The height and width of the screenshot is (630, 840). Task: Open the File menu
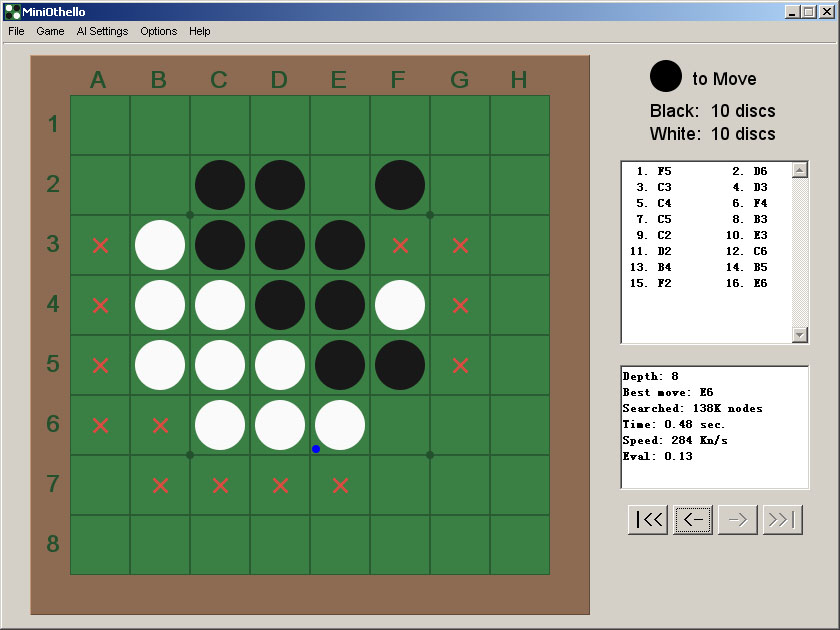[x=16, y=31]
